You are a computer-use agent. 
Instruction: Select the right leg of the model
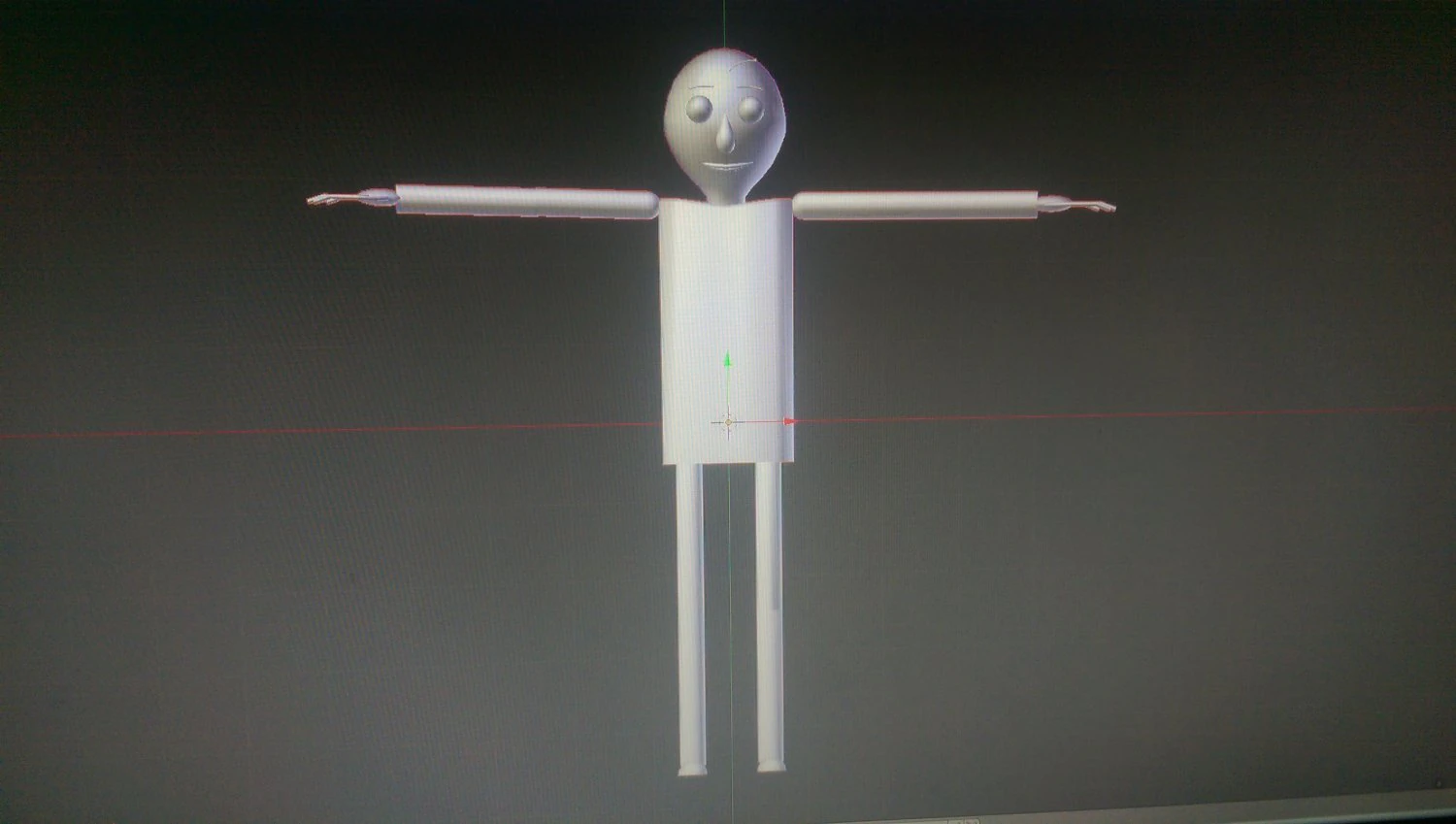click(768, 618)
